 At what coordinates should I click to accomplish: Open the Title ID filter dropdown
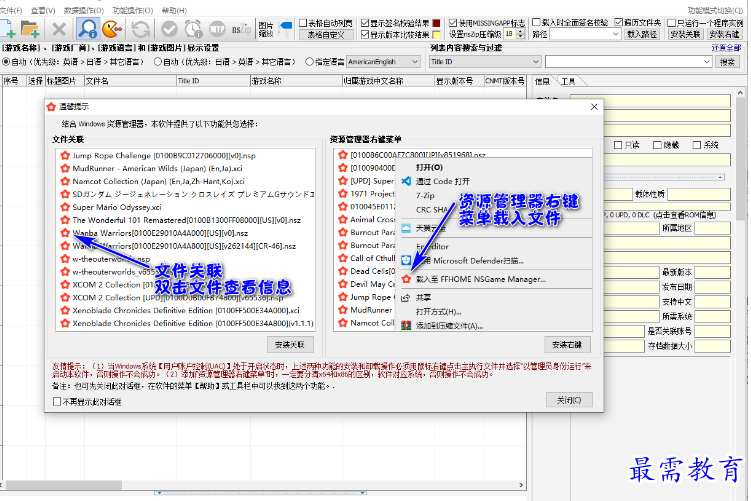(x=485, y=62)
